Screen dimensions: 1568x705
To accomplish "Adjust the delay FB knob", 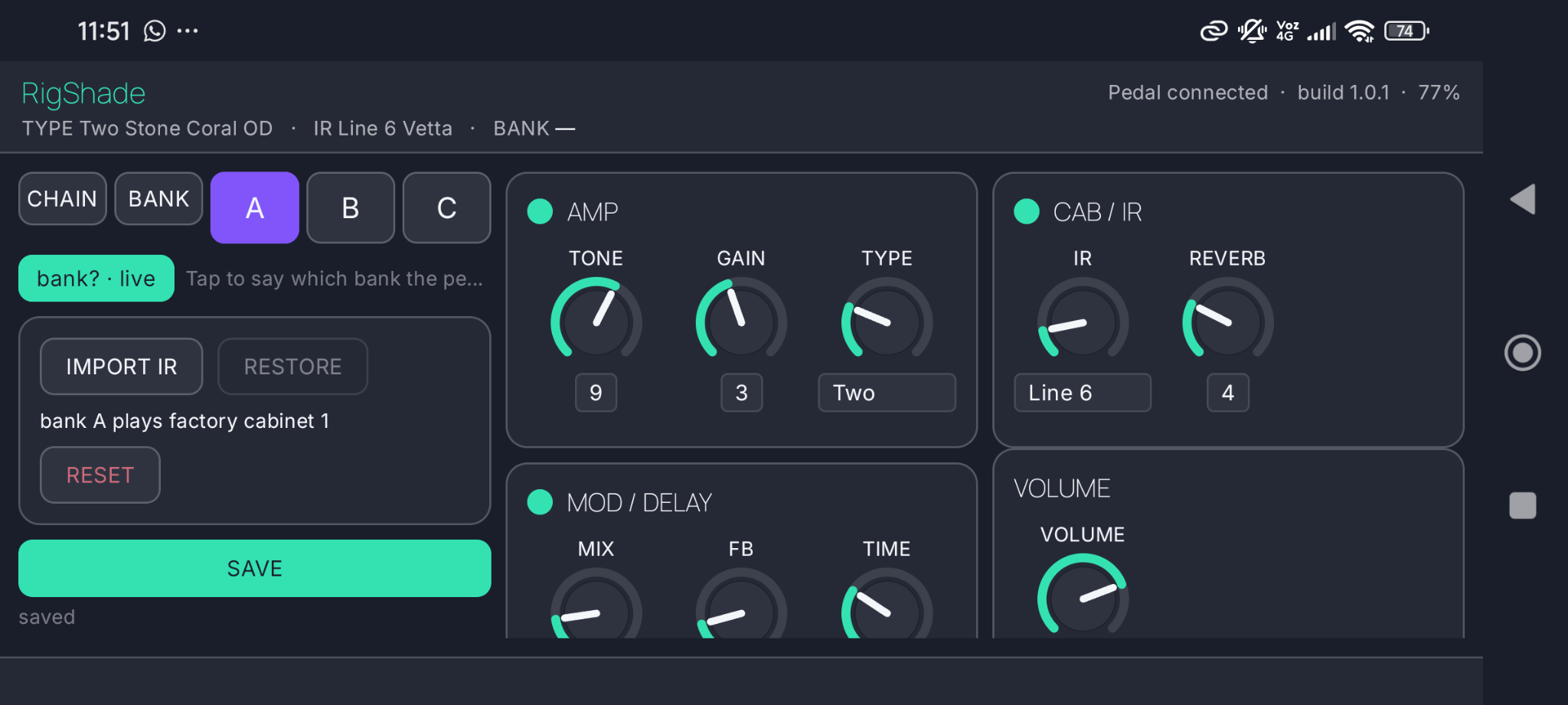I will click(x=741, y=606).
